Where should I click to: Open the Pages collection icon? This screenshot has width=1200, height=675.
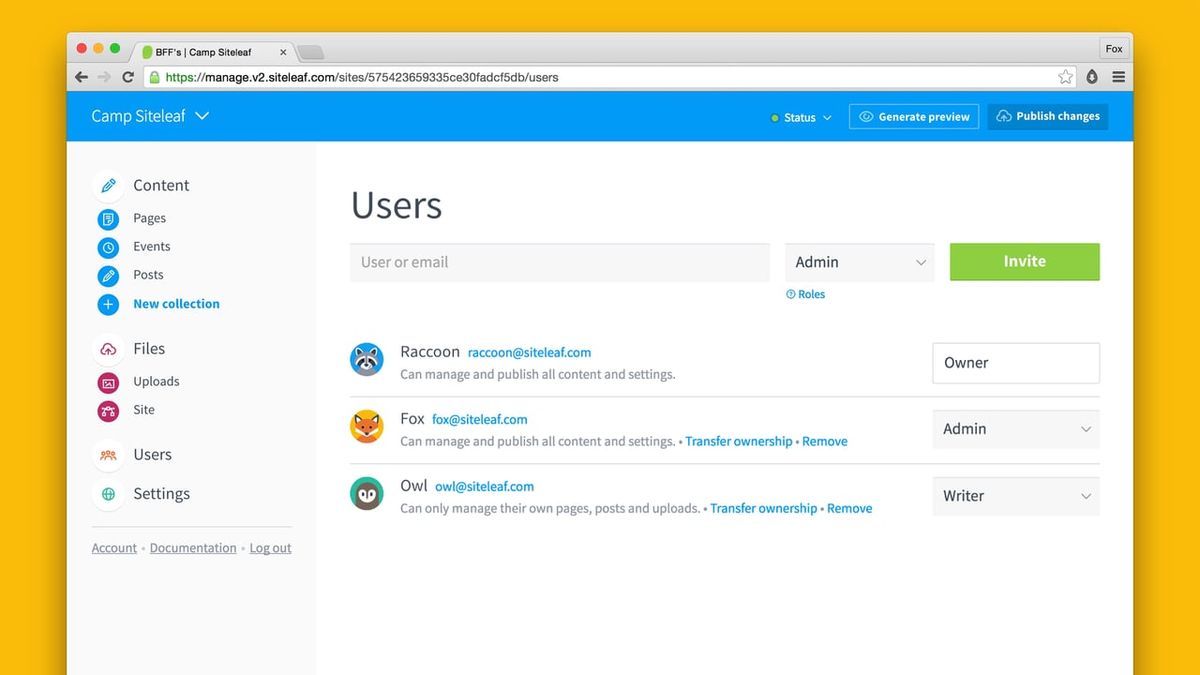108,219
